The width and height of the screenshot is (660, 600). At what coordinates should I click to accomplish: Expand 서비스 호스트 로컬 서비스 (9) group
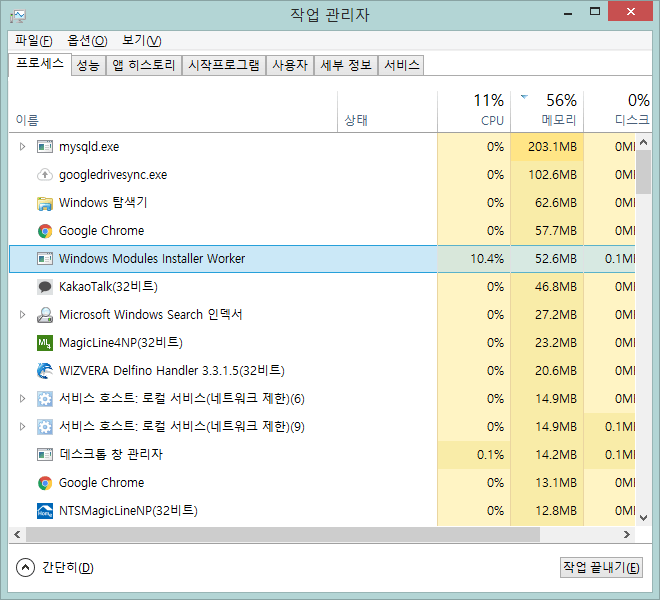(x=22, y=427)
